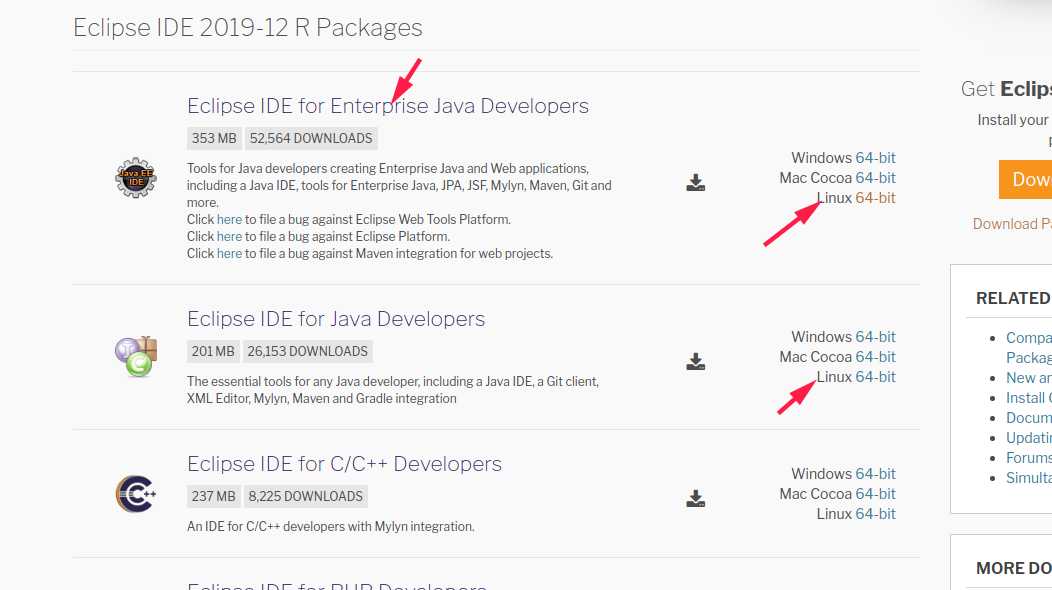Open the Forums related link
The image size is (1052, 590).
(1029, 458)
